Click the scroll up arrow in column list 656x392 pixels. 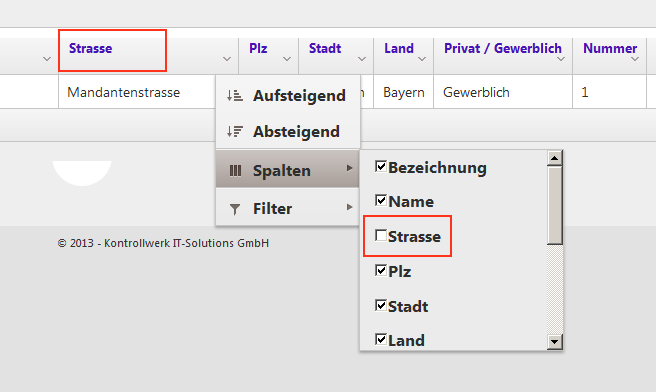(x=555, y=158)
